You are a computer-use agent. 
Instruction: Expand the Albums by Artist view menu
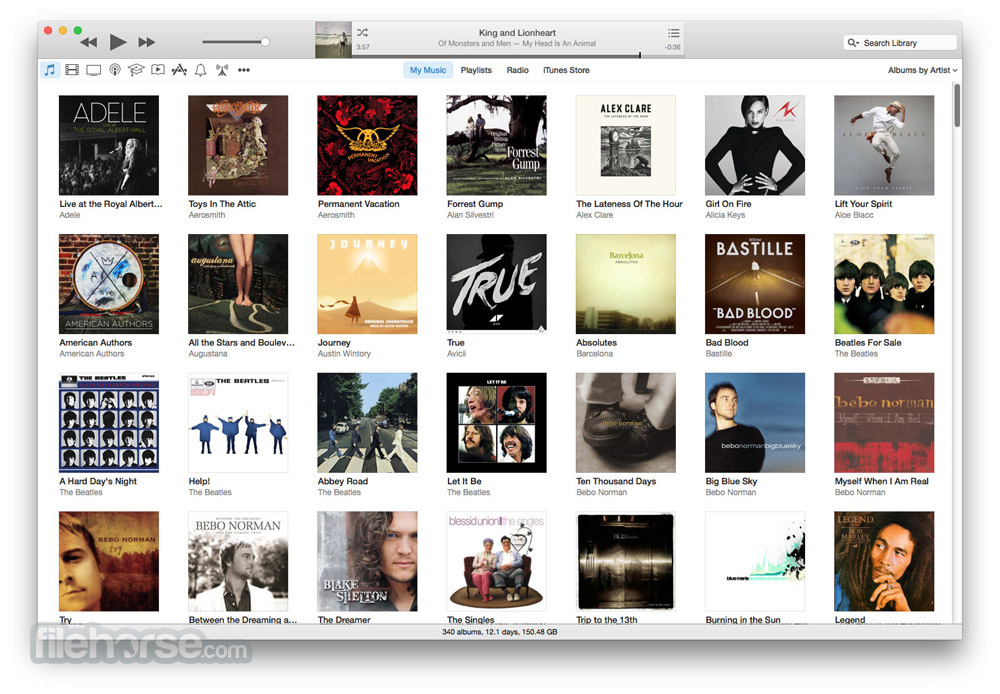pos(922,70)
